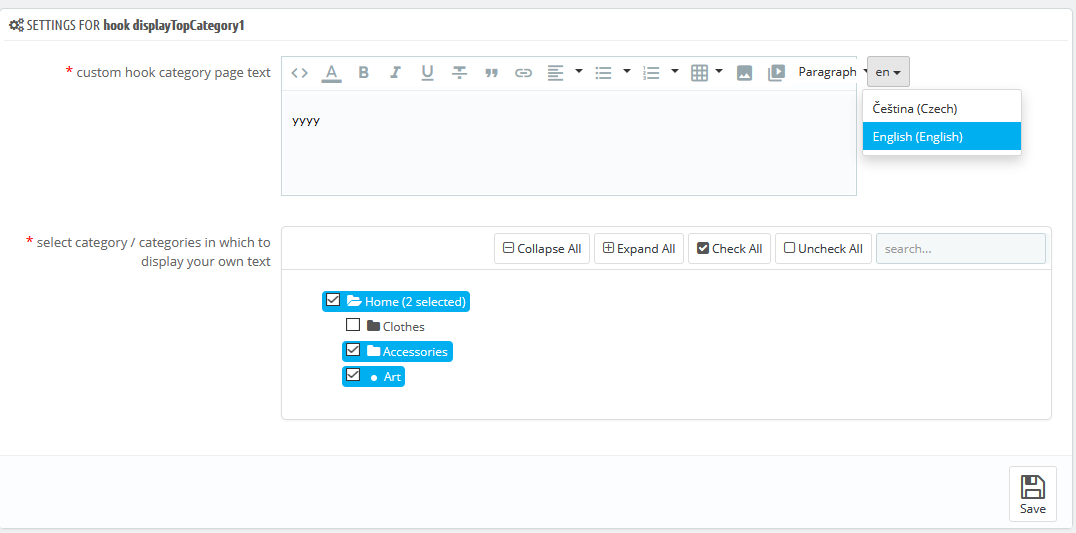The height and width of the screenshot is (533, 1076).
Task: Open the 'en' language selector
Action: tap(888, 72)
